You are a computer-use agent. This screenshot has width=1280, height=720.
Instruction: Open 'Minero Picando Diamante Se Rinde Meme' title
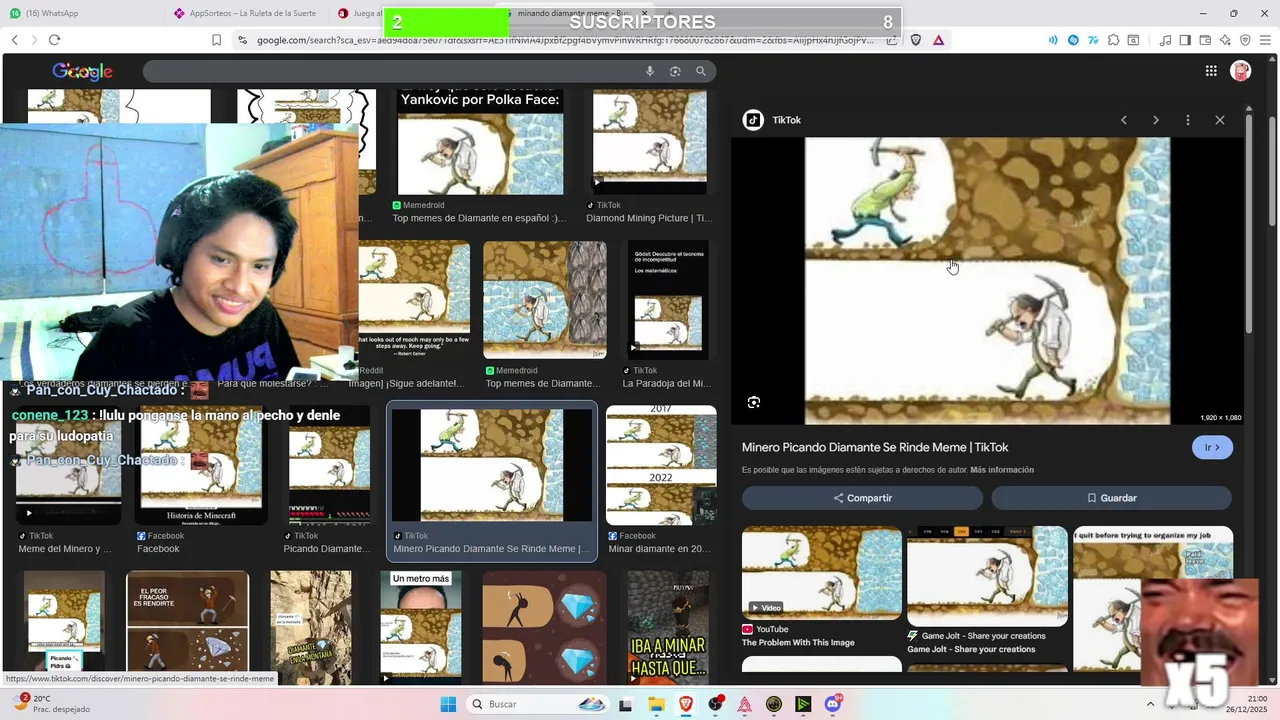[875, 447]
